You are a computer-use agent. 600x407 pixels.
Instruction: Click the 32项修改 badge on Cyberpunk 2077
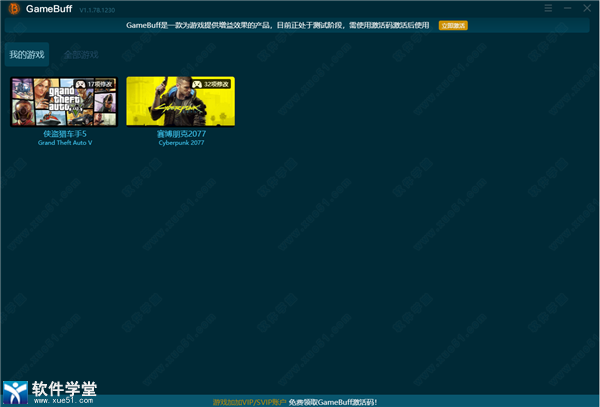pos(213,84)
